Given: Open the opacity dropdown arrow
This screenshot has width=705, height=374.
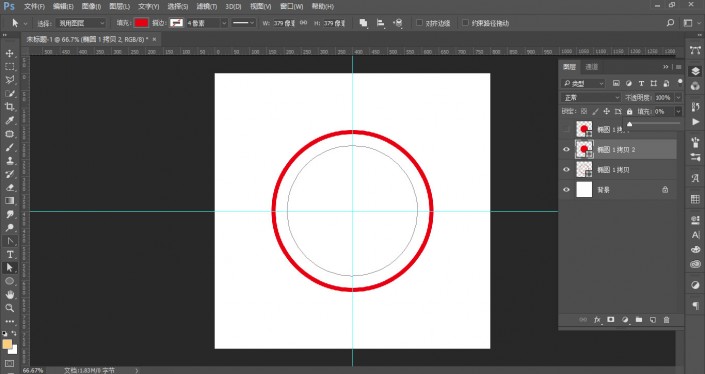Looking at the screenshot, I should [x=678, y=98].
